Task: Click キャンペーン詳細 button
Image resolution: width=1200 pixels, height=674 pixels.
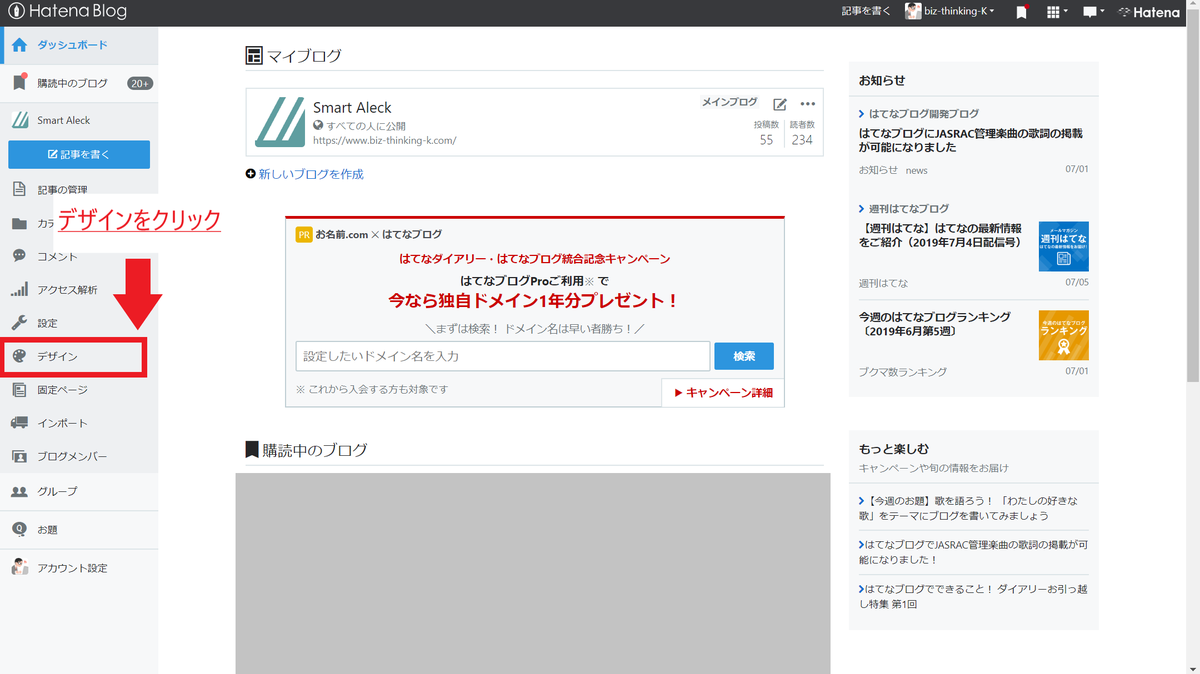Action: coord(723,393)
